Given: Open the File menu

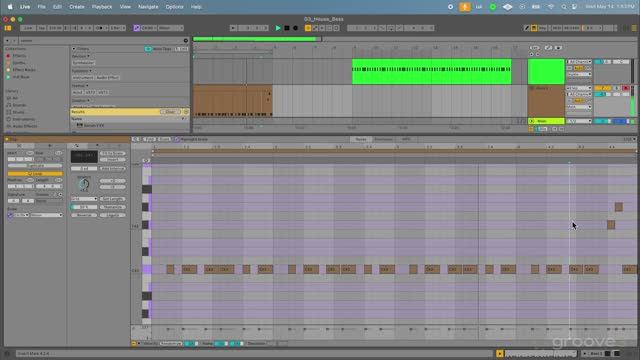Looking at the screenshot, I should pyautogui.click(x=42, y=7).
